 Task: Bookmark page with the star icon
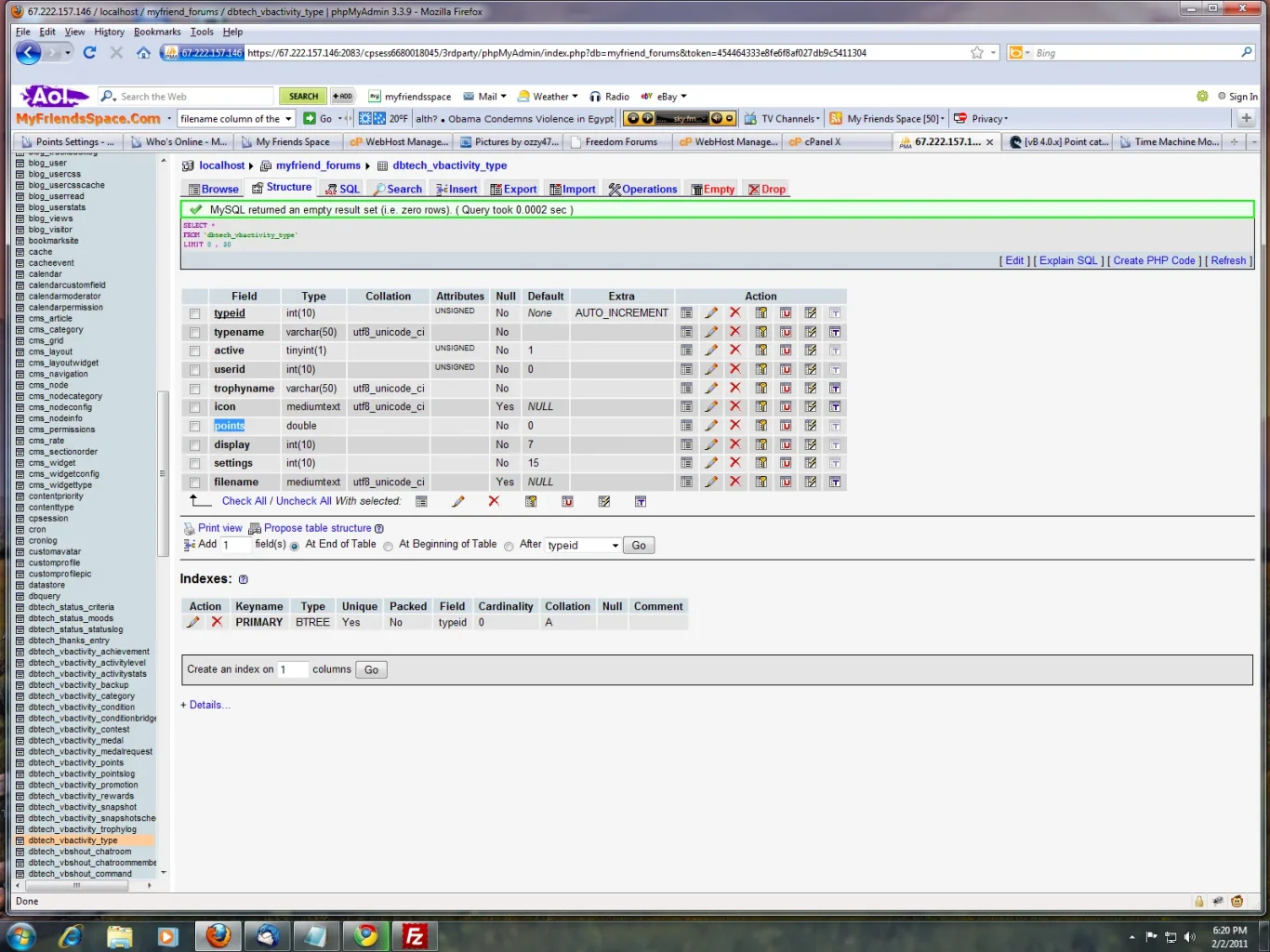pyautogui.click(x=977, y=53)
